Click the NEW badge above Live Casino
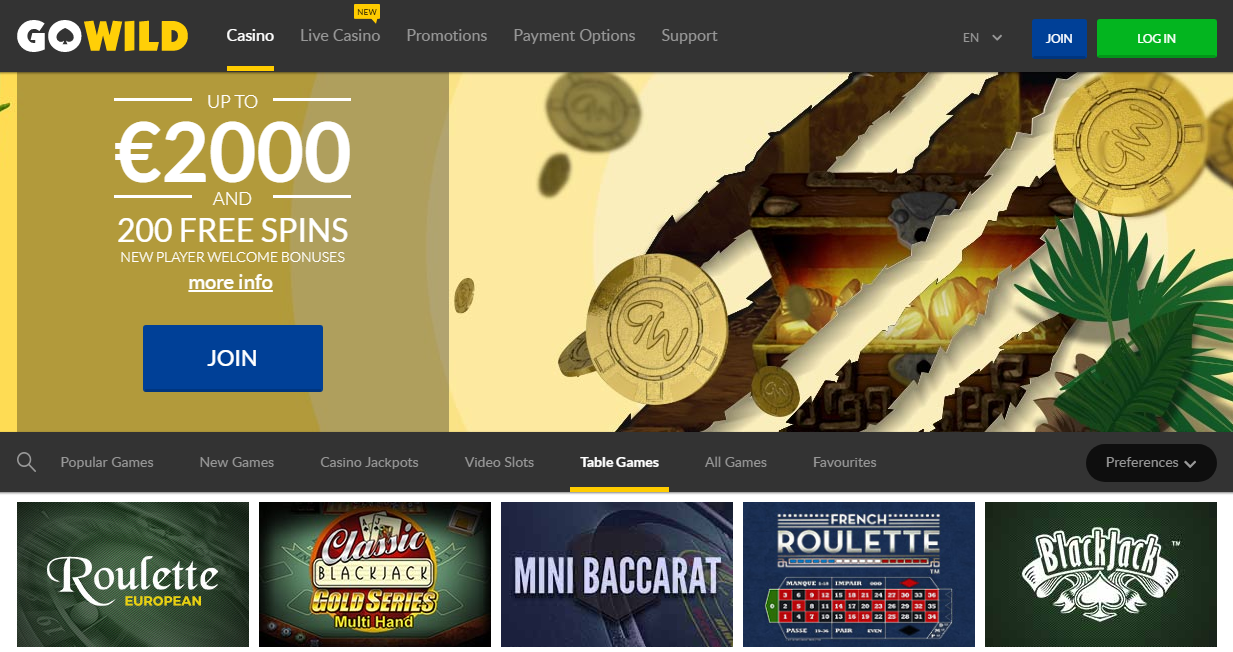 [367, 12]
